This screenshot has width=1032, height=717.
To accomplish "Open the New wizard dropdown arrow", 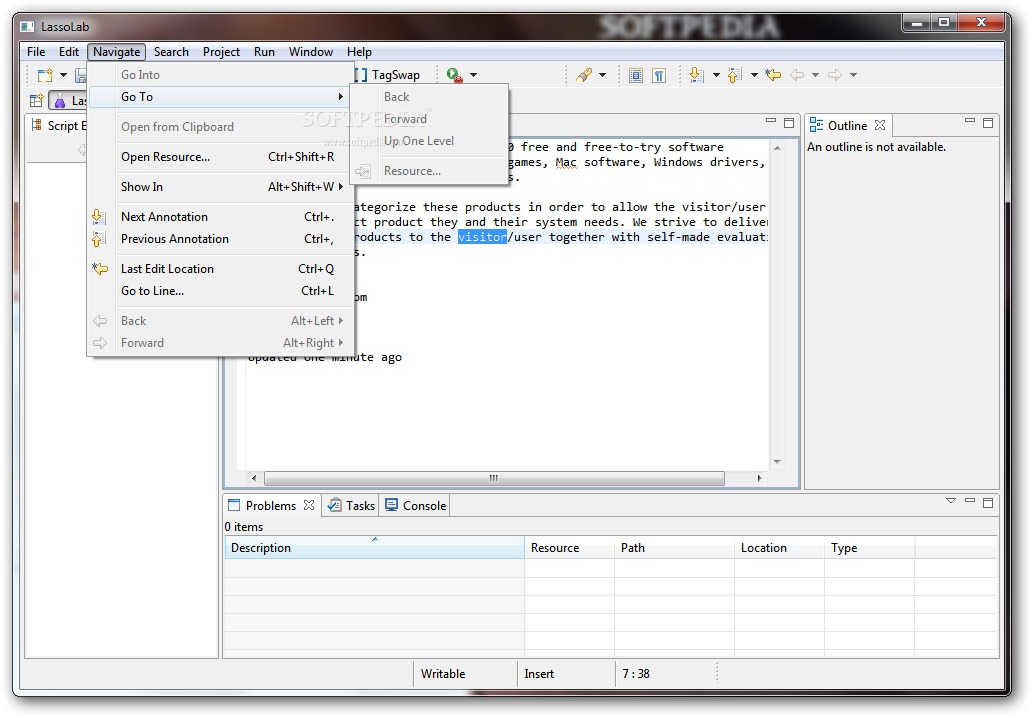I will (x=63, y=75).
